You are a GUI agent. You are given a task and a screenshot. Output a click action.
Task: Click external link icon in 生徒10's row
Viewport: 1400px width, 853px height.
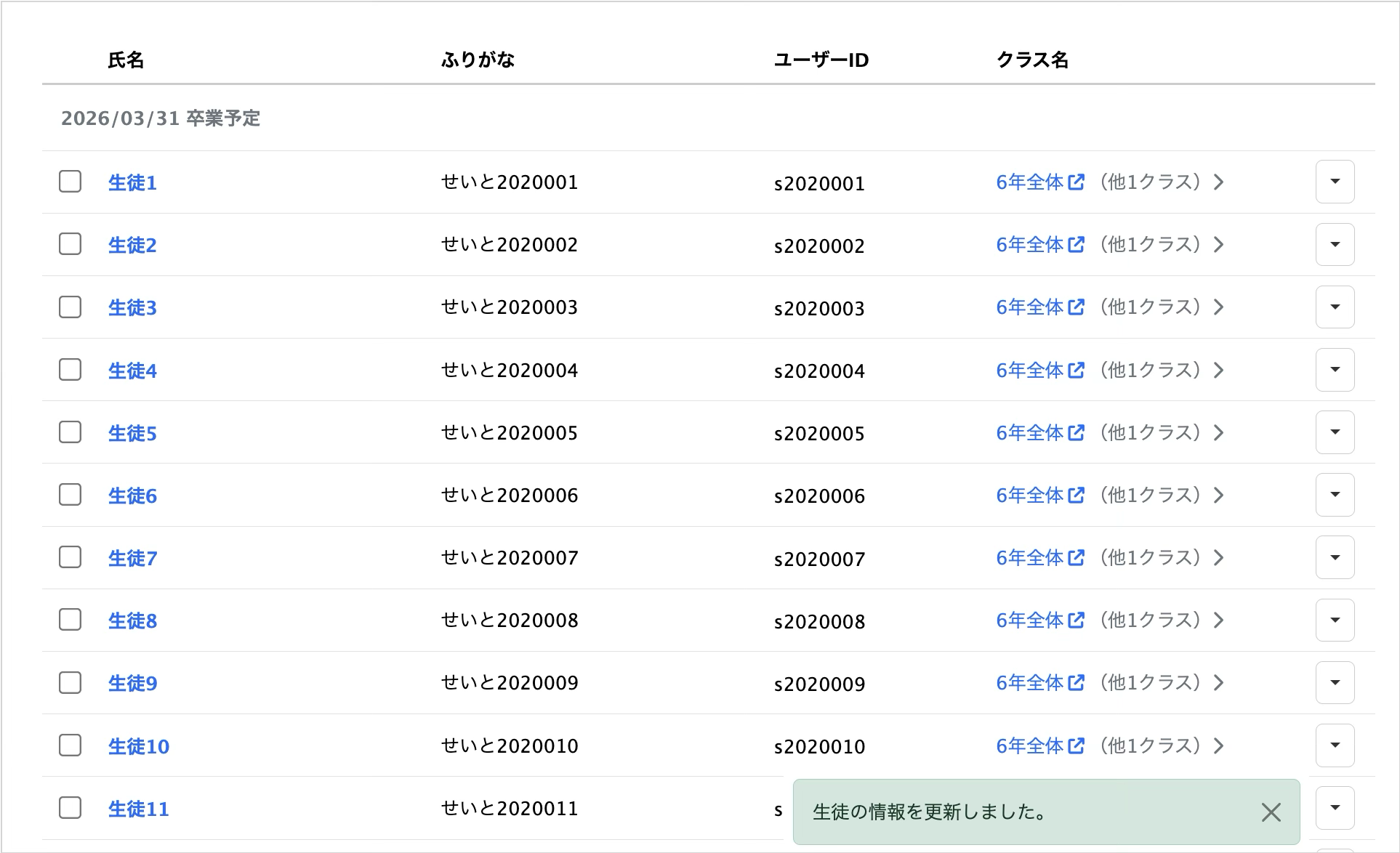1076,745
